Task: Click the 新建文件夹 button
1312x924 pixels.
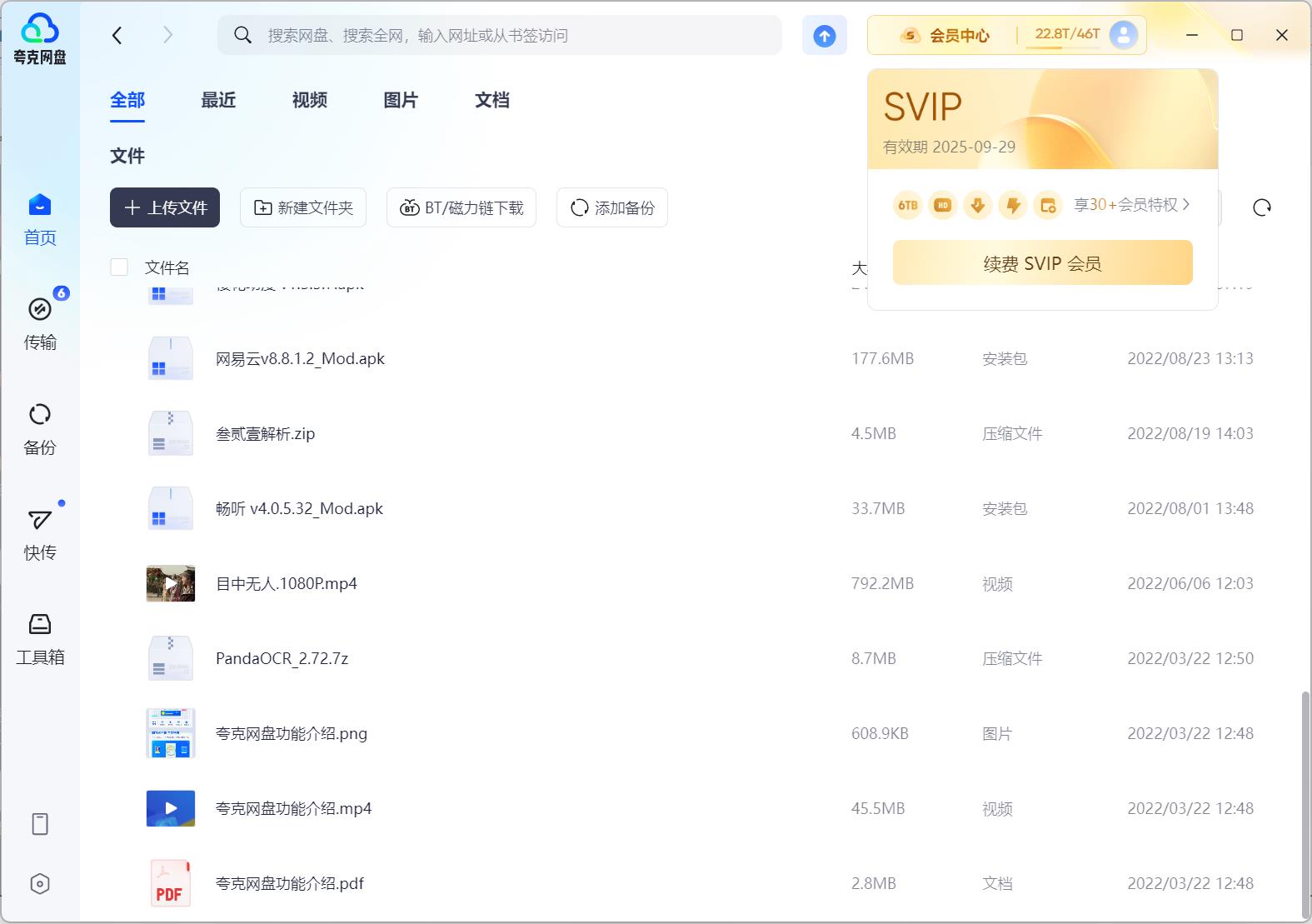Action: [303, 207]
